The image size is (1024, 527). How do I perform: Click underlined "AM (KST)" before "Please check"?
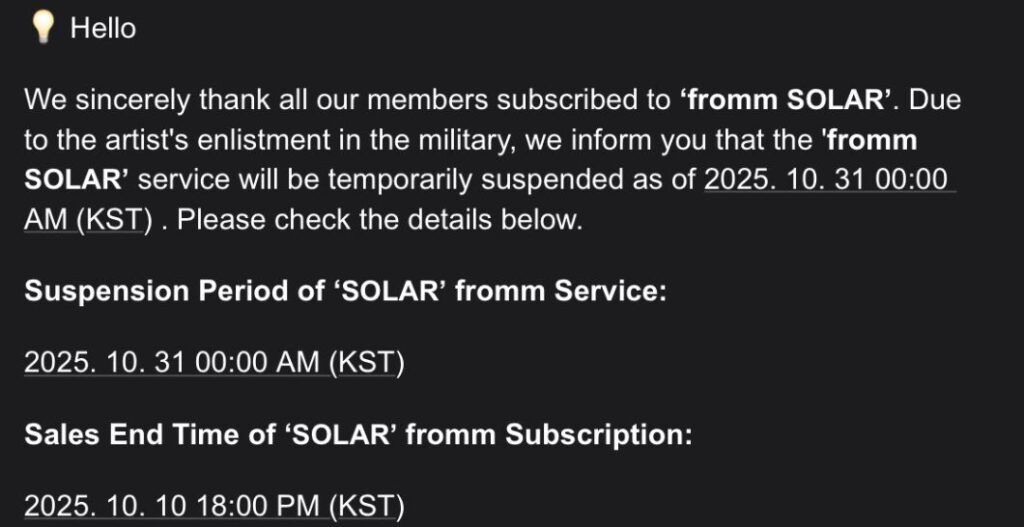pyautogui.click(x=88, y=220)
